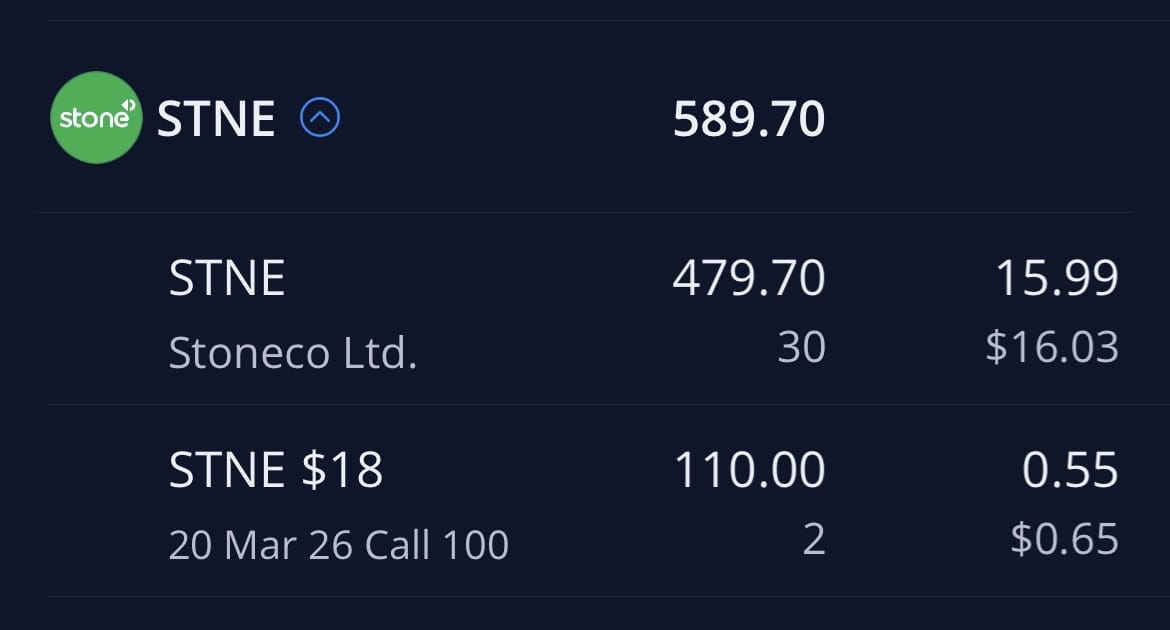Click the $18 strike price label
Viewport: 1170px width, 630px height.
pos(343,470)
